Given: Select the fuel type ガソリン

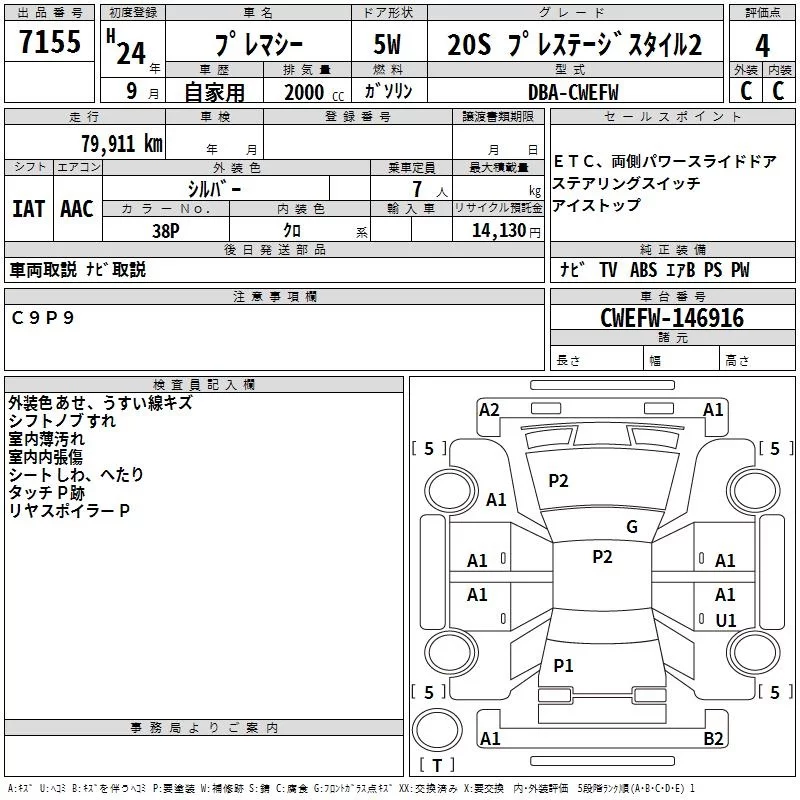Looking at the screenshot, I should tap(388, 91).
